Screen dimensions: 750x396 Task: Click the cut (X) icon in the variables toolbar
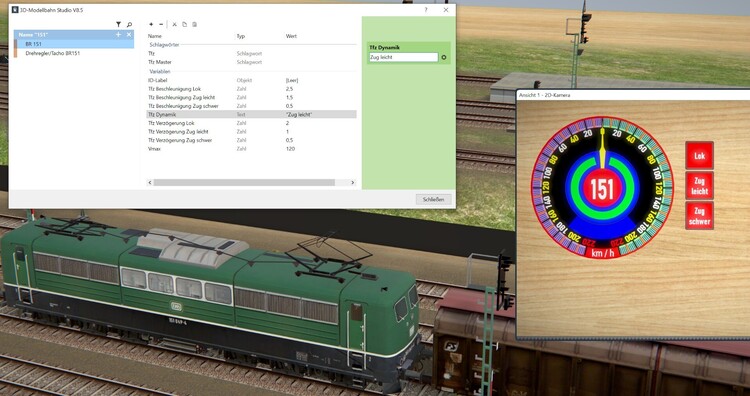[175, 24]
